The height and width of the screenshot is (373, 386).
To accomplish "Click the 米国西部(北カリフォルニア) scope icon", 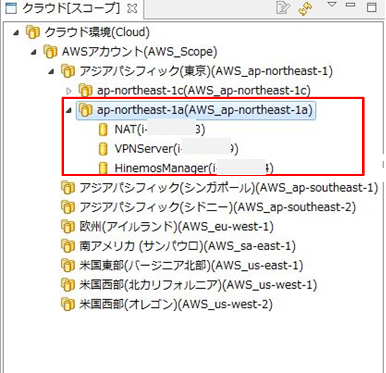I will [67, 285].
